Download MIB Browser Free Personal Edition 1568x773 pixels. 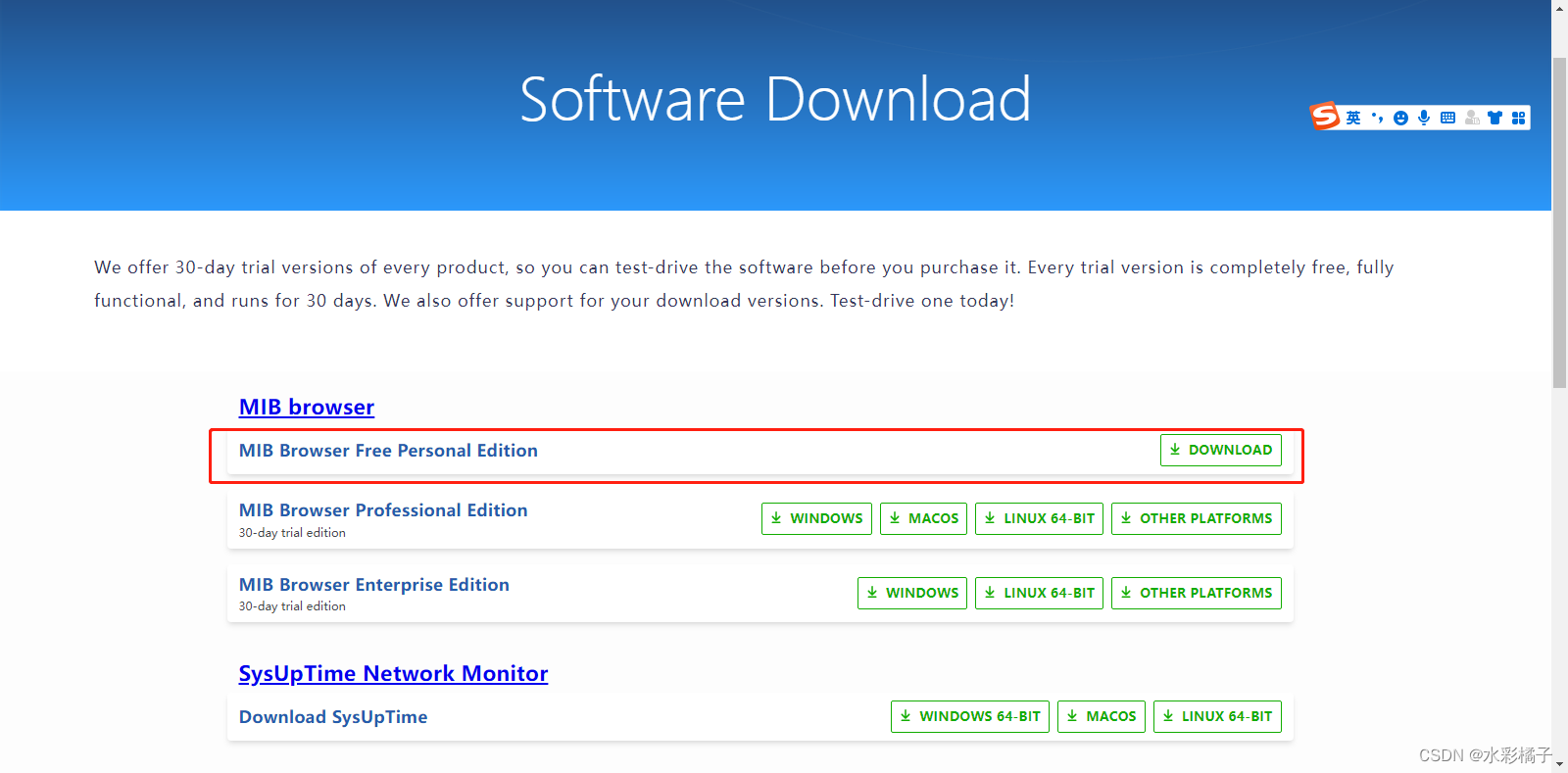click(x=1220, y=450)
